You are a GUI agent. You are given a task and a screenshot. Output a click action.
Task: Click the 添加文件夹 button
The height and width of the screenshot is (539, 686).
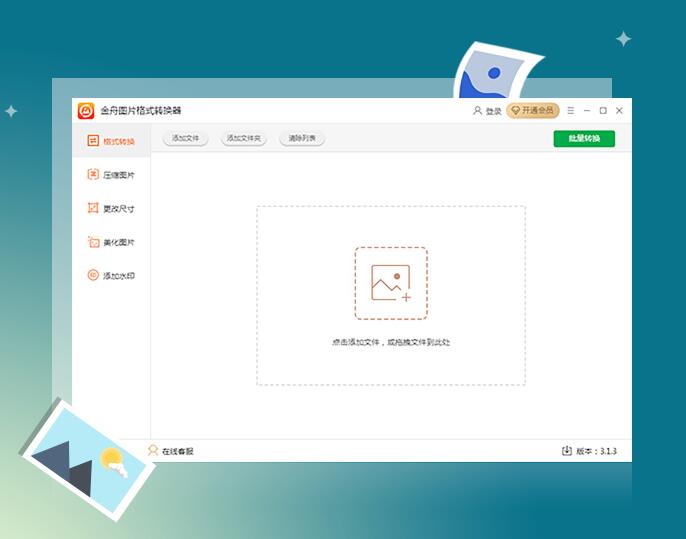pyautogui.click(x=244, y=138)
